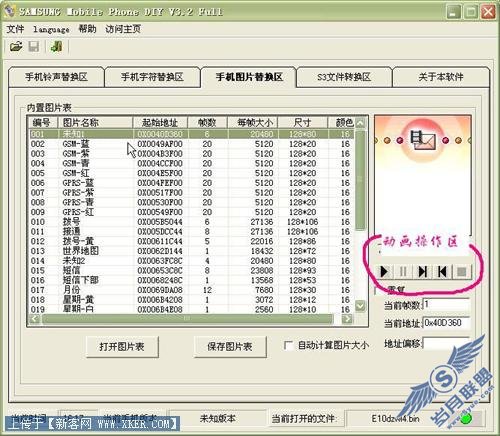Sort by the 图片名称 column header
Viewport: 500px width, 436px height.
coord(96,123)
